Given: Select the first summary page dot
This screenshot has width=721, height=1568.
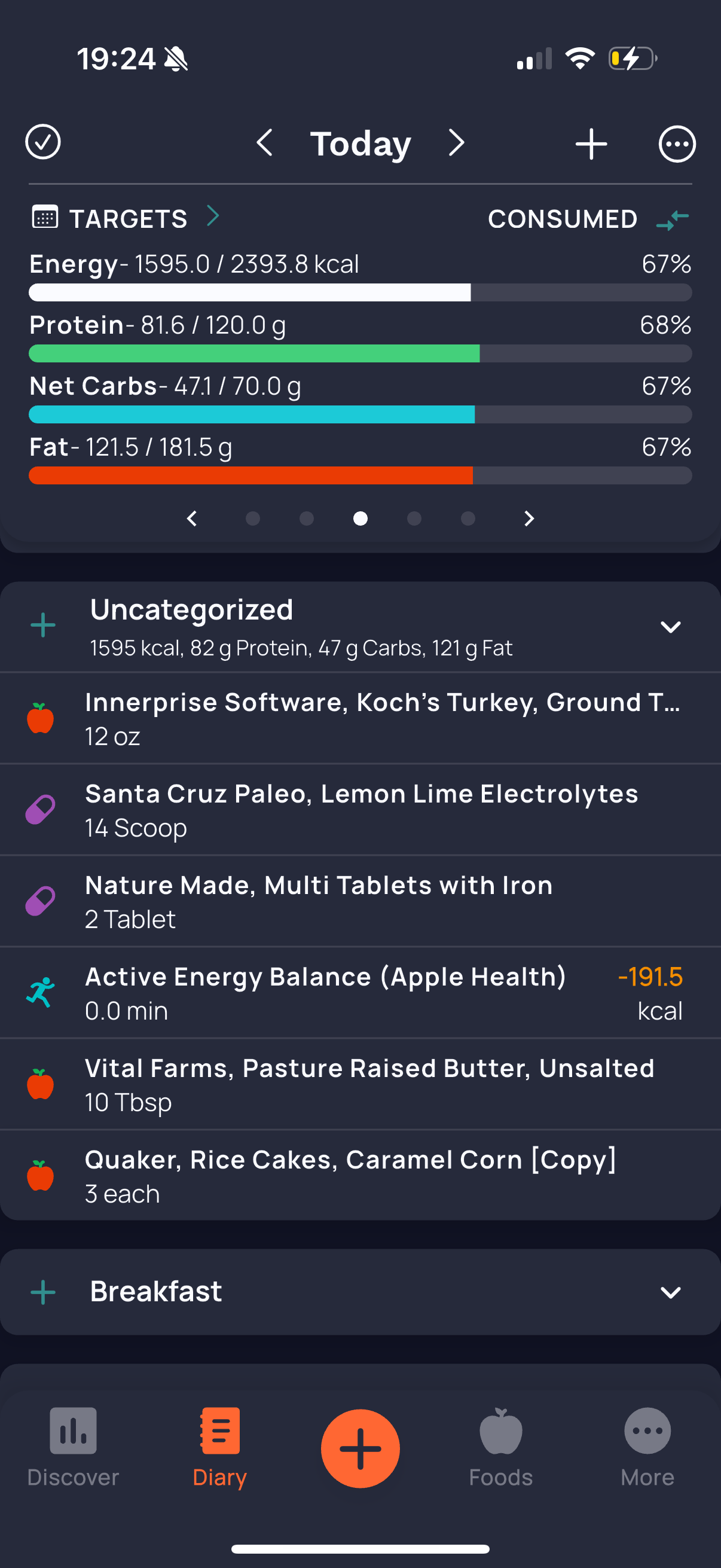Looking at the screenshot, I should (252, 518).
